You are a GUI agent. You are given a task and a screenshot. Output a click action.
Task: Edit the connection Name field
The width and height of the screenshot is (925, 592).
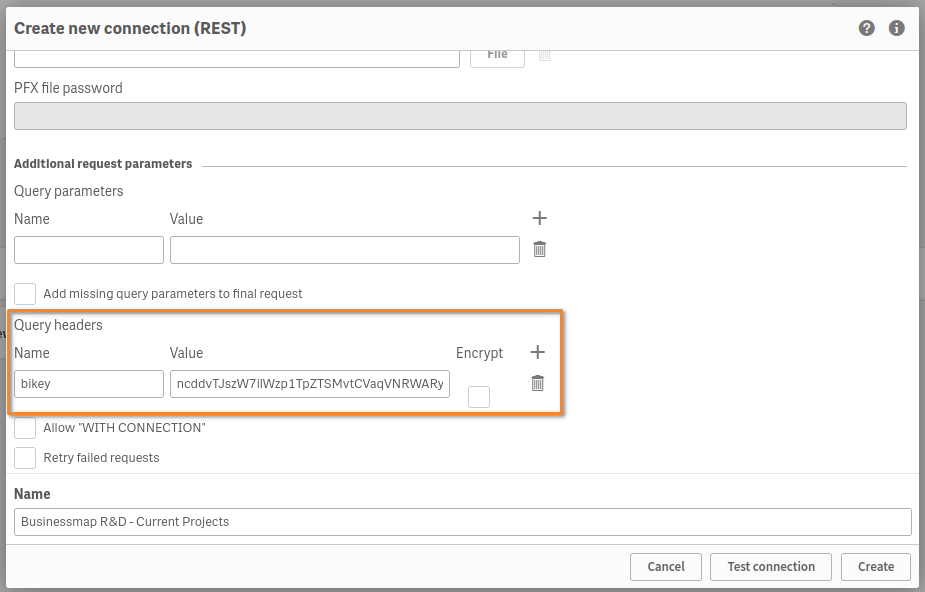pos(464,522)
